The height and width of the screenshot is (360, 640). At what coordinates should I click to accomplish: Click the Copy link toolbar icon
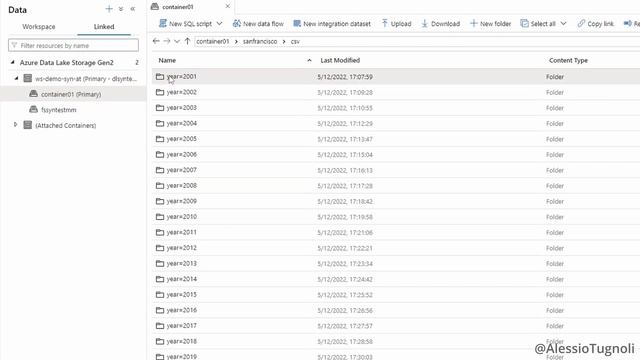pos(581,24)
